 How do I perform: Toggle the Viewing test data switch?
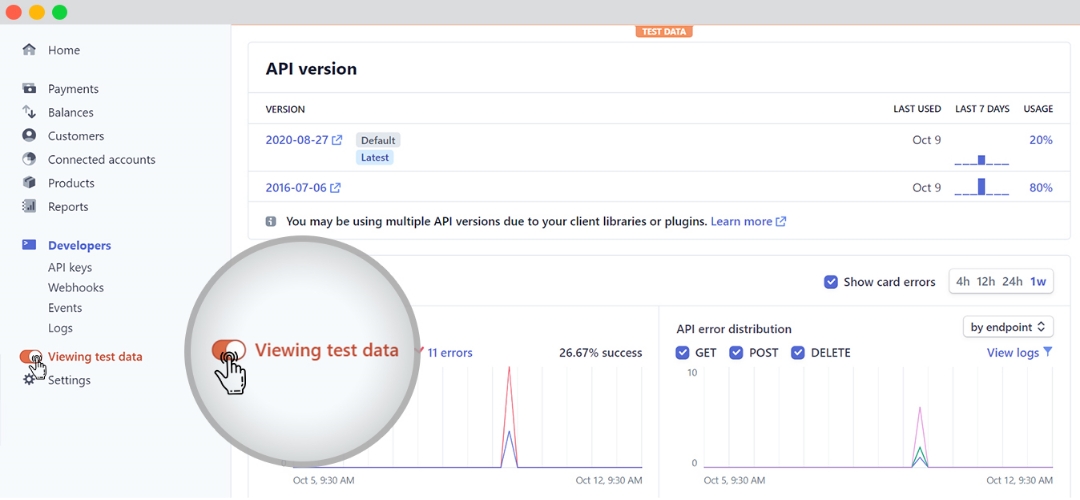[x=30, y=357]
